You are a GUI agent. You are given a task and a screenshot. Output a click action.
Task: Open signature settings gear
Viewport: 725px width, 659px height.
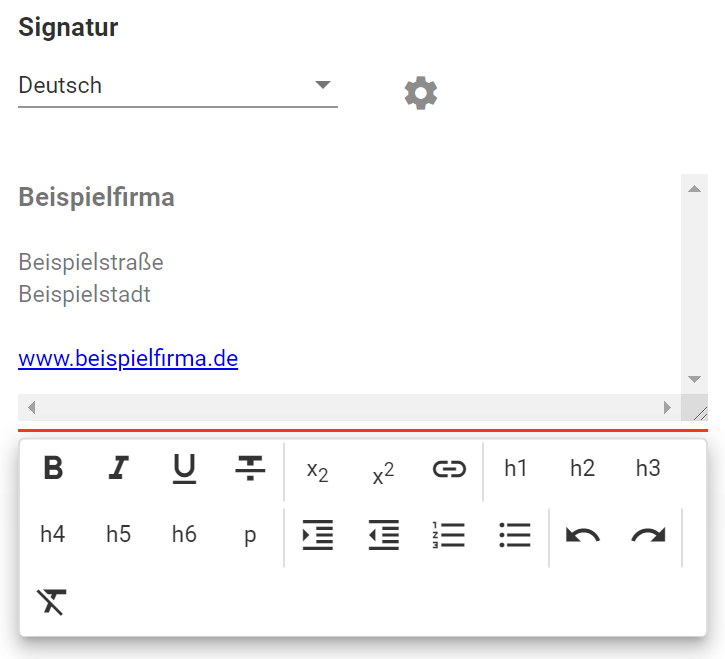coord(421,93)
